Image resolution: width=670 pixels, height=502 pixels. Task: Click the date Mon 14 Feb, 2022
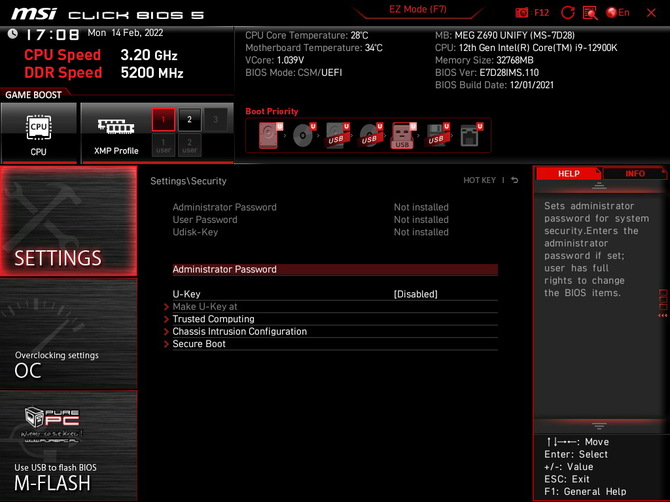point(125,33)
